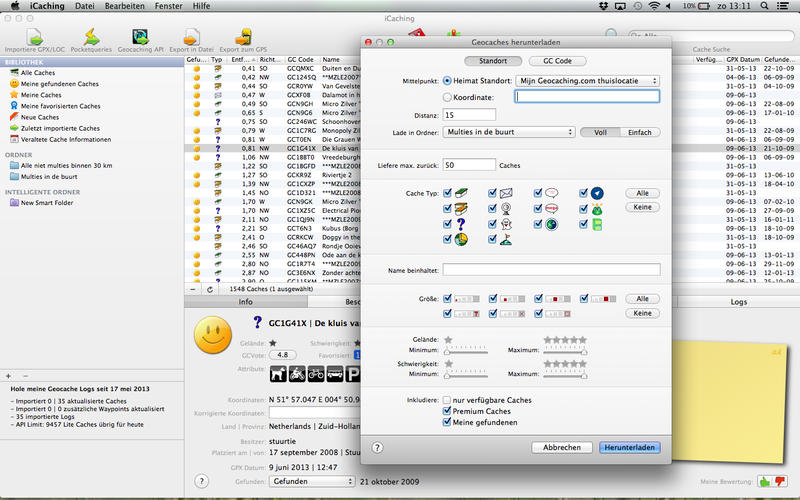Screen dimensions: 800x500
Task: Open the Hilfe menu
Action: pyautogui.click(x=201, y=6)
